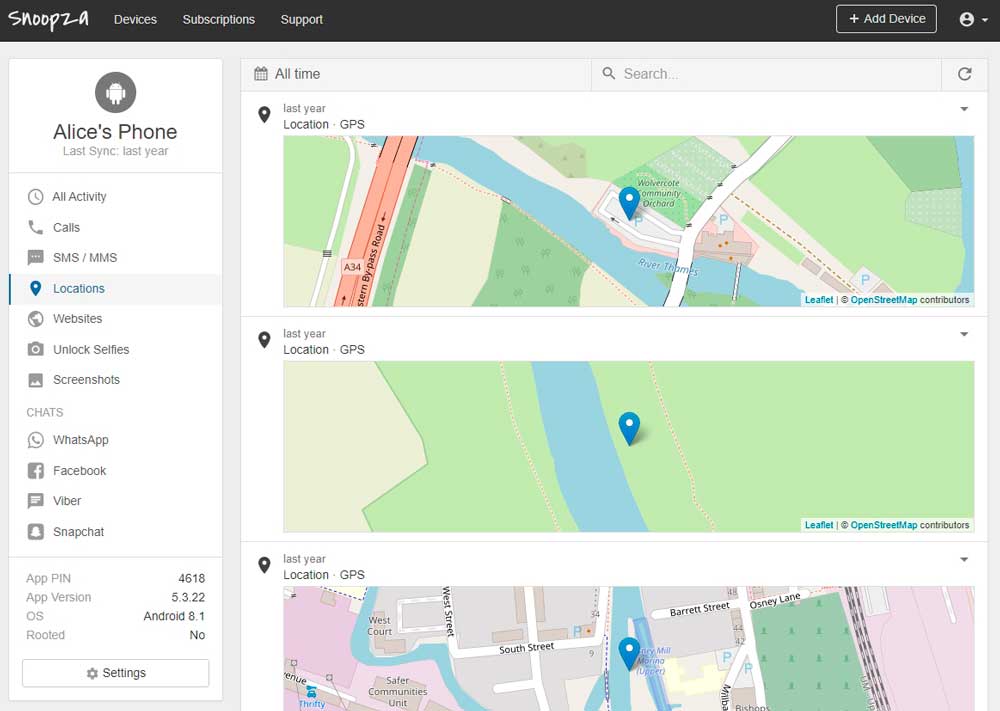This screenshot has height=711, width=1000.
Task: Select Facebook chats in the sidebar
Action: tap(79, 471)
